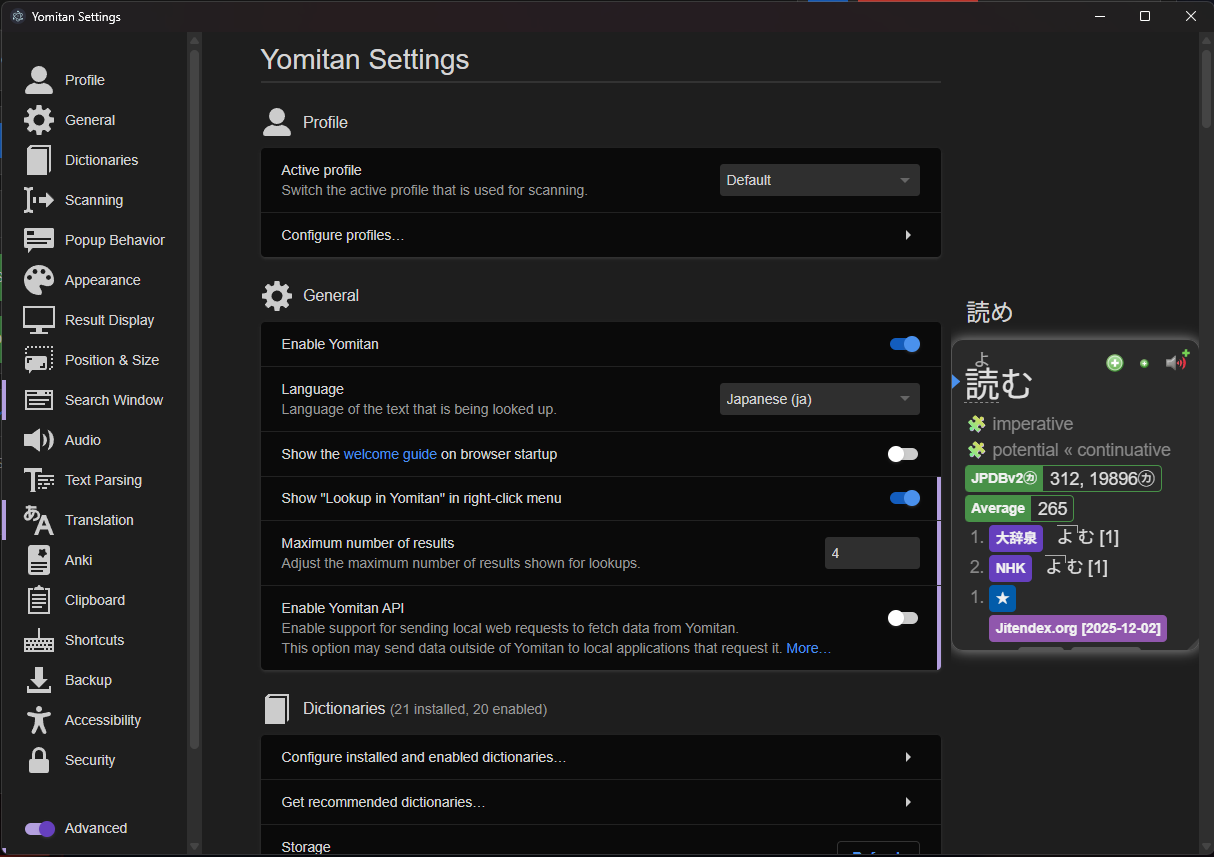Screen dimensions: 1214x857
Task: Open the Language dropdown showing Japanese (ja)
Action: coord(820,399)
